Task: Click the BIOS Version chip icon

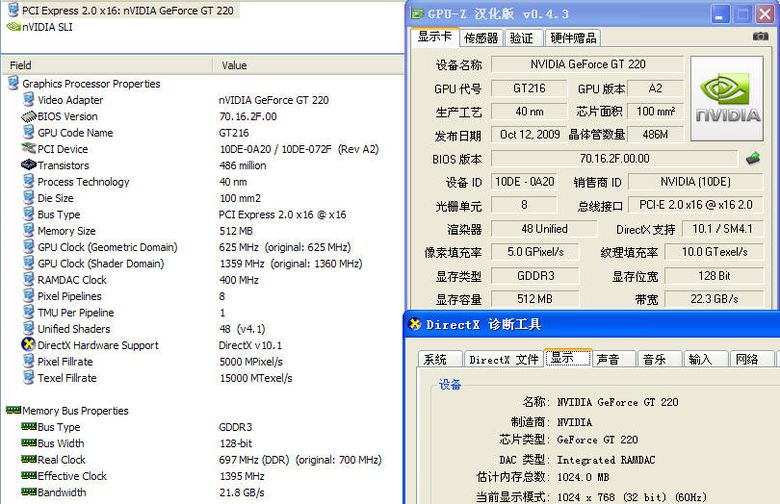Action: pos(29,116)
